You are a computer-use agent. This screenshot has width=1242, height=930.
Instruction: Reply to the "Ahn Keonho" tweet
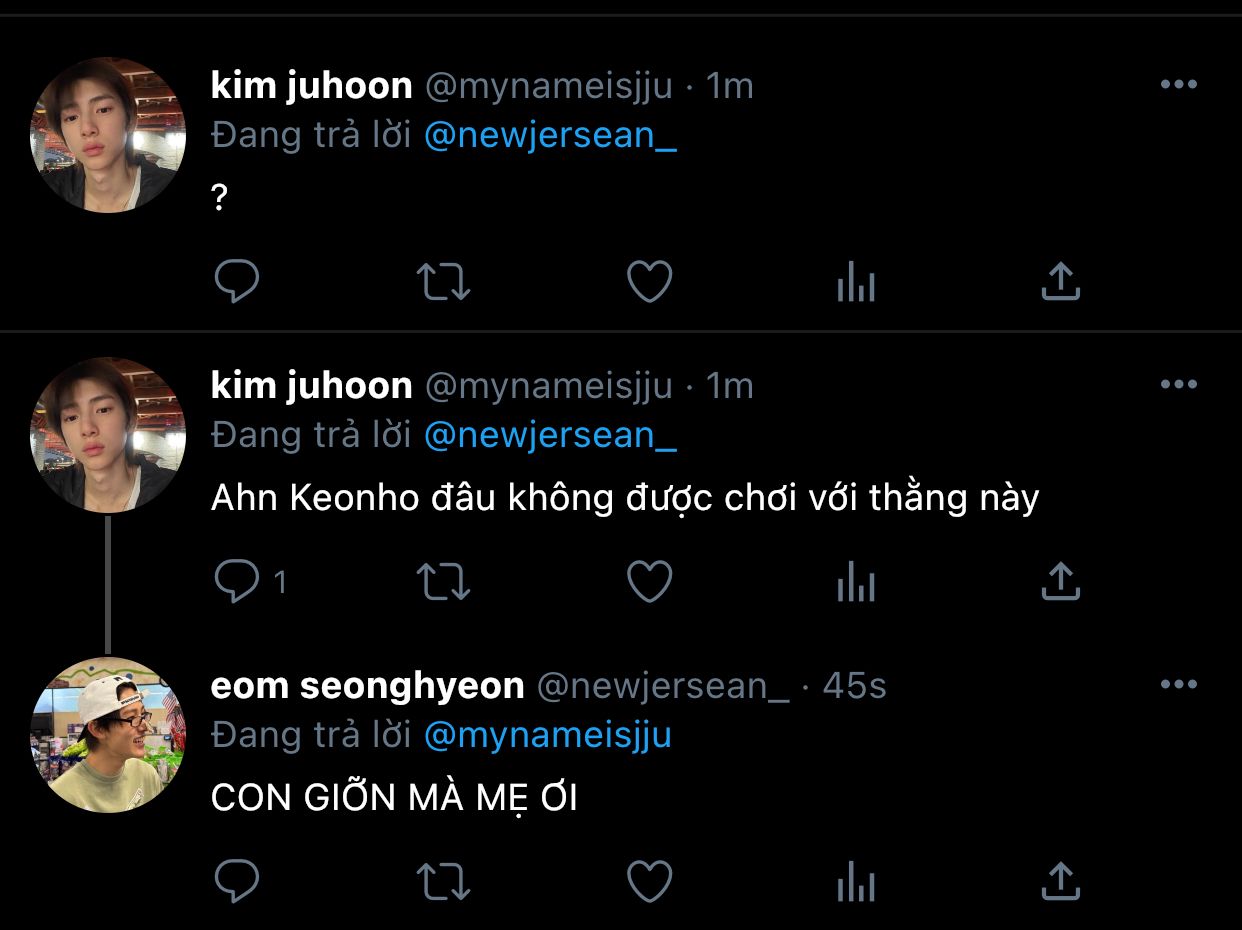coord(237,581)
